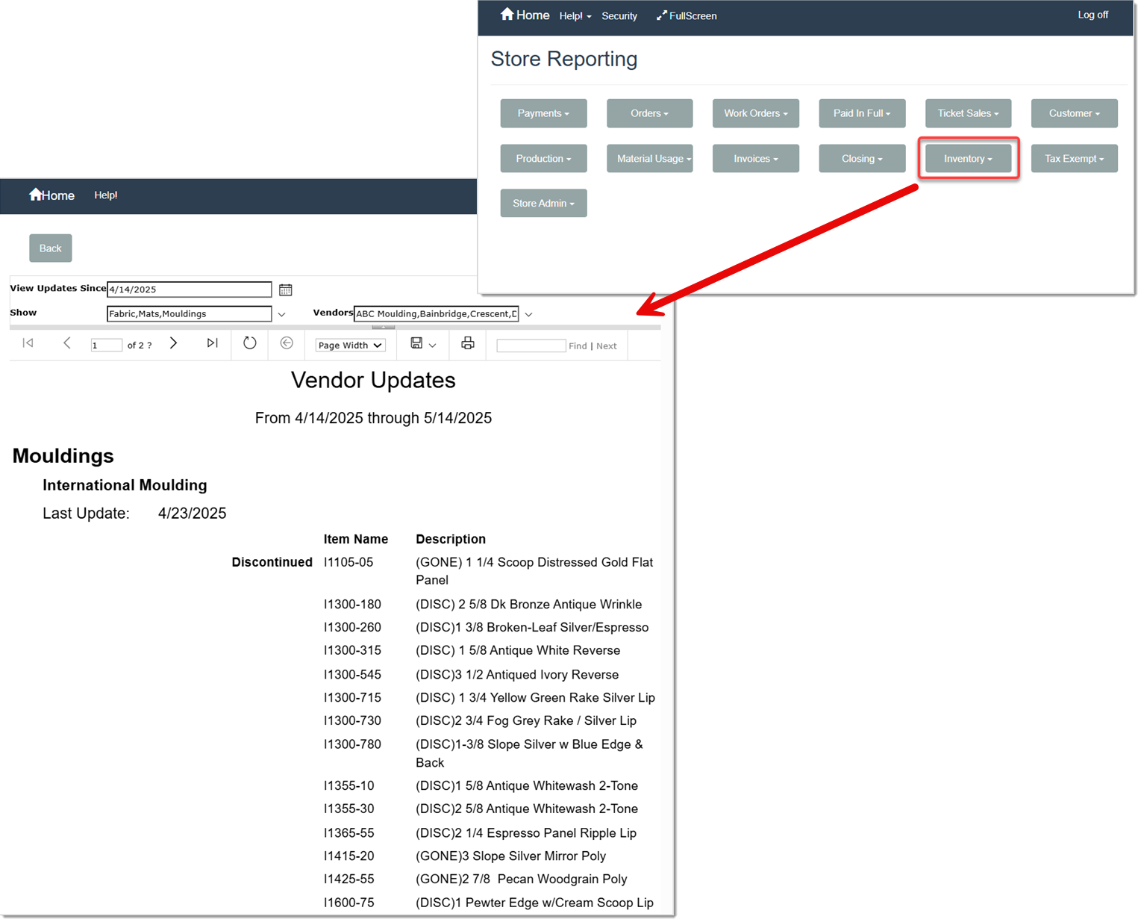Advance to the next report page

click(x=173, y=343)
